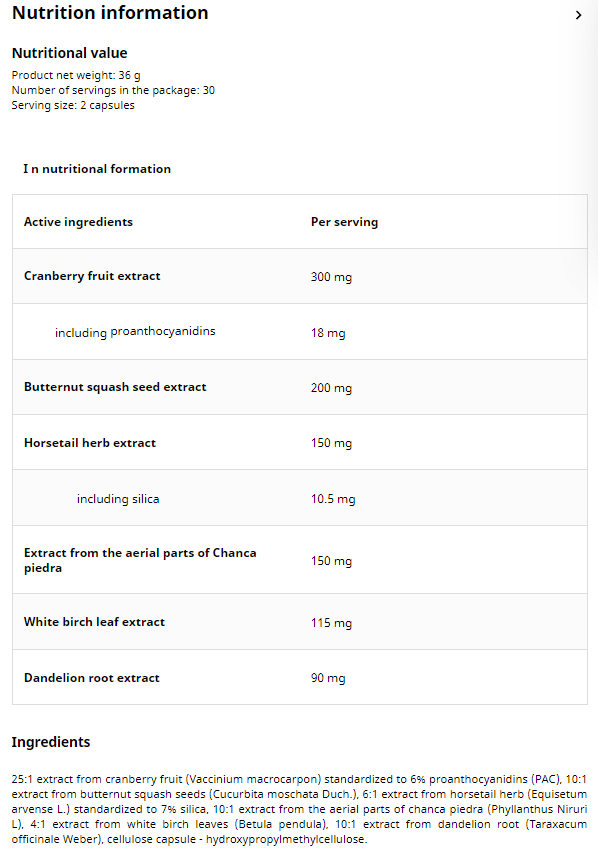This screenshot has height=852, width=598.
Task: Click the Active ingredients column header
Action: coord(78,221)
